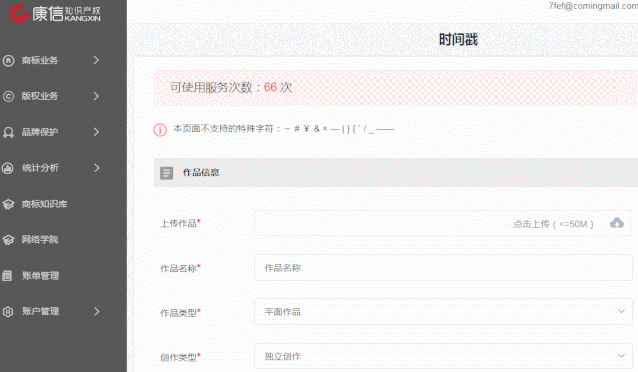The width and height of the screenshot is (638, 372).
Task: Click the account management gear icon
Action: tap(8, 312)
